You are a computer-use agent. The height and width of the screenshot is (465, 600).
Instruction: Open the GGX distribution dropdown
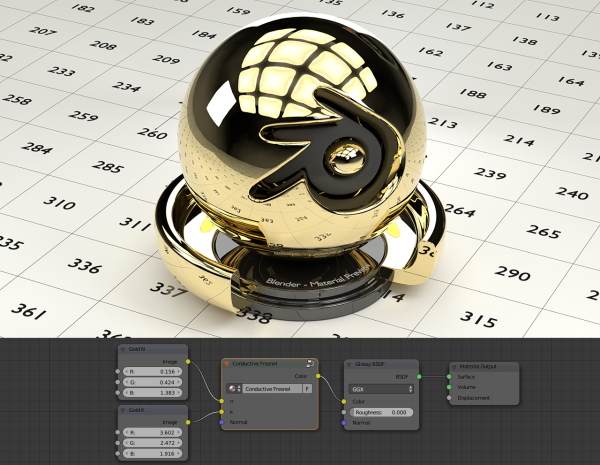[381, 389]
